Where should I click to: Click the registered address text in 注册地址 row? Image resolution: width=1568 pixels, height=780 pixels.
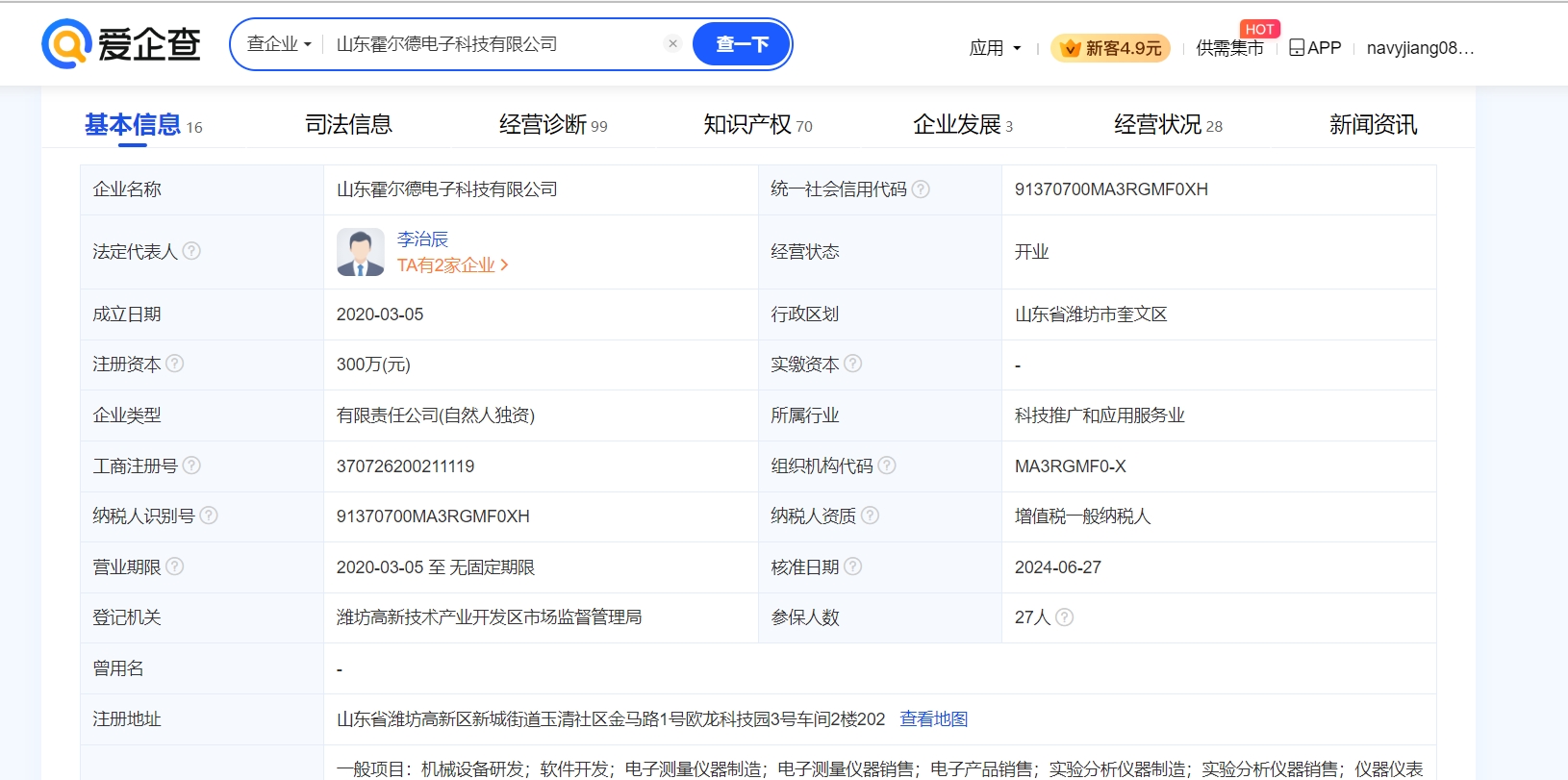tap(611, 719)
